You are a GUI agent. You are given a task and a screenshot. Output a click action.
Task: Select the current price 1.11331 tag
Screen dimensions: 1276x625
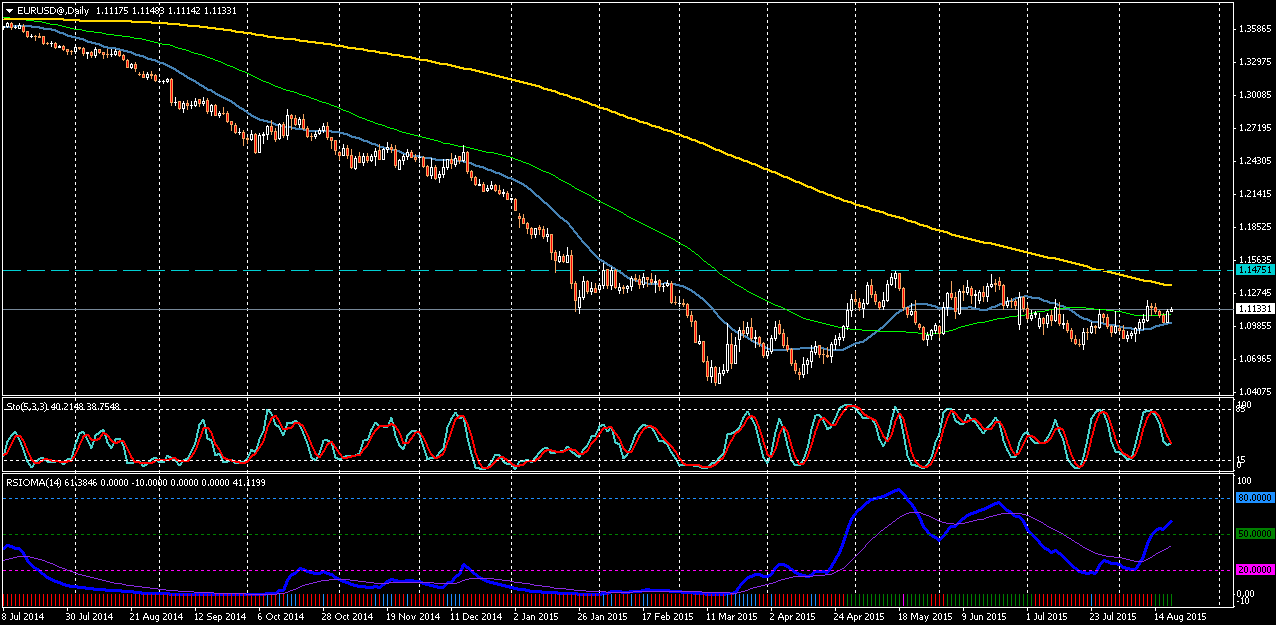coord(1254,310)
